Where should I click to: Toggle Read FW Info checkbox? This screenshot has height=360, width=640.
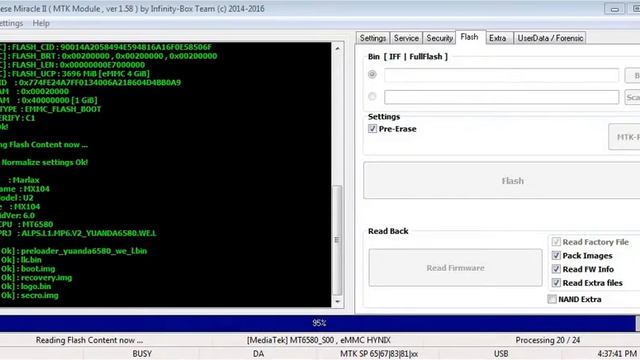pos(556,269)
